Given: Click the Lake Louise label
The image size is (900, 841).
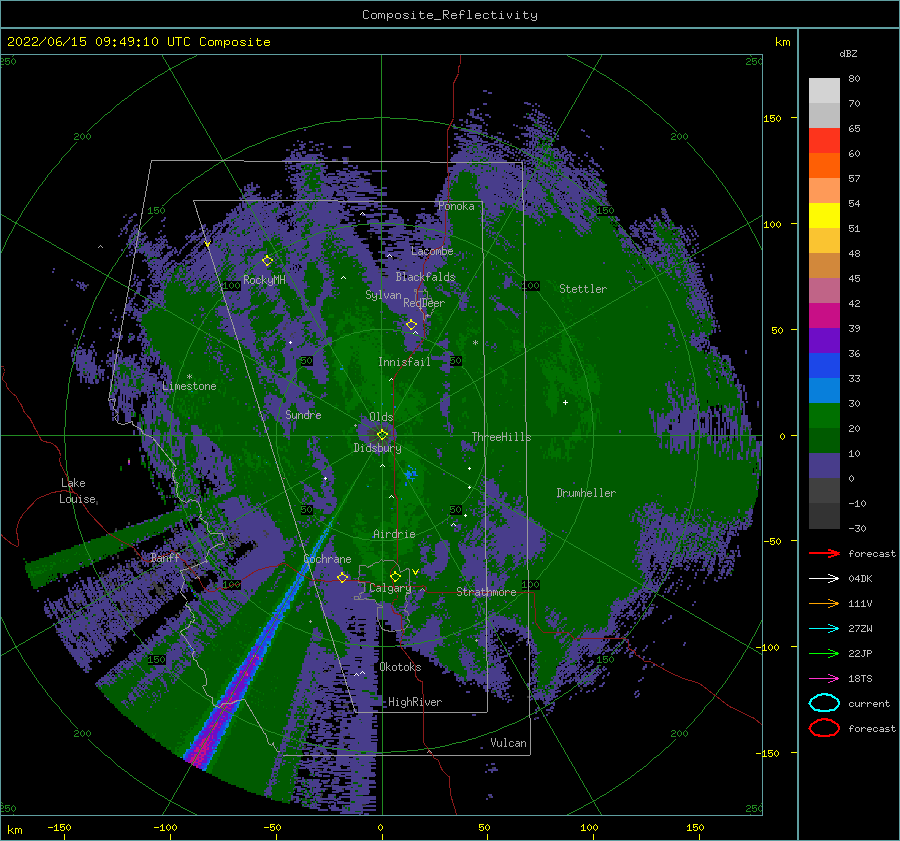Looking at the screenshot, I should click(78, 491).
